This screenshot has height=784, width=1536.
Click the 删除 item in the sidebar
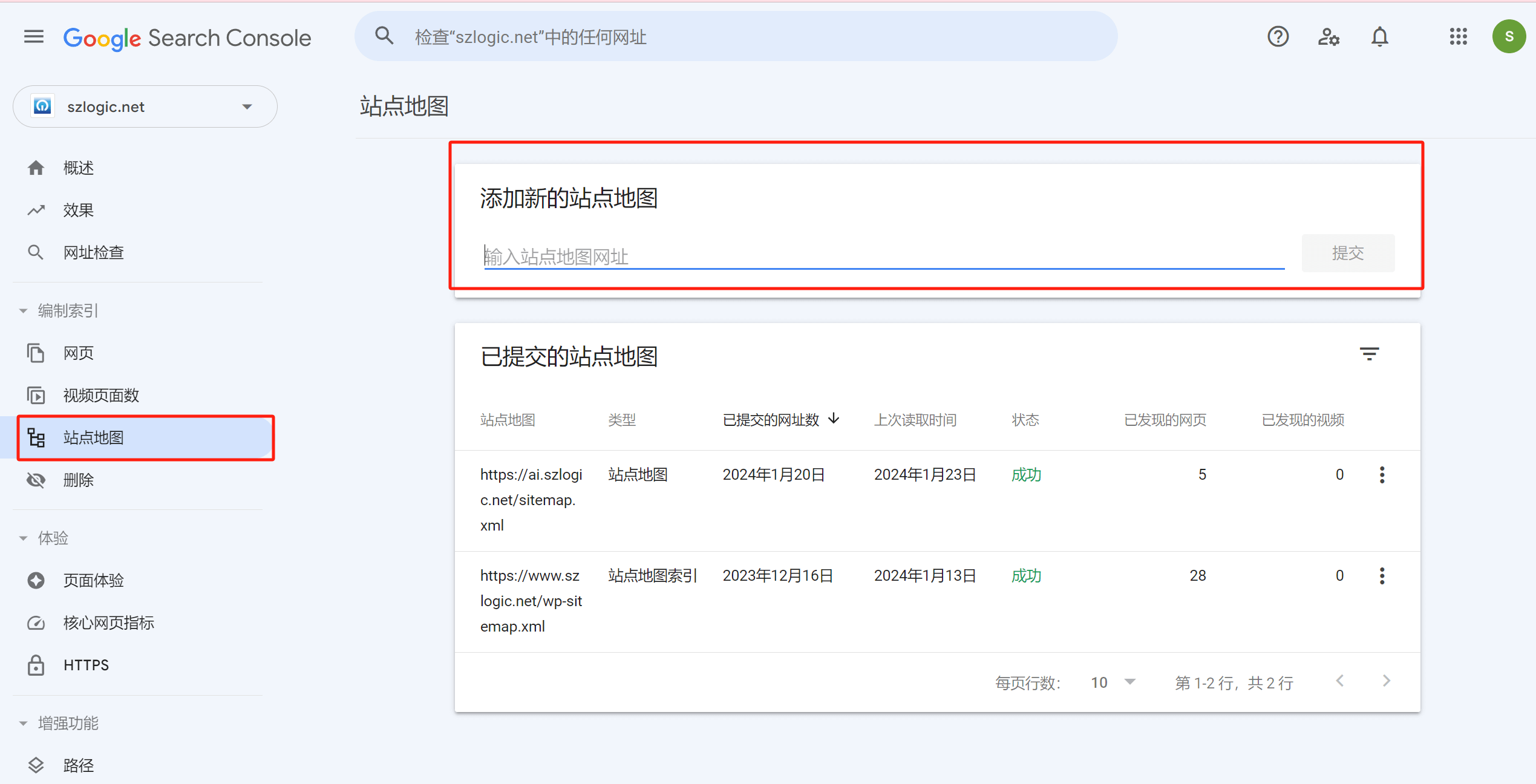[79, 480]
